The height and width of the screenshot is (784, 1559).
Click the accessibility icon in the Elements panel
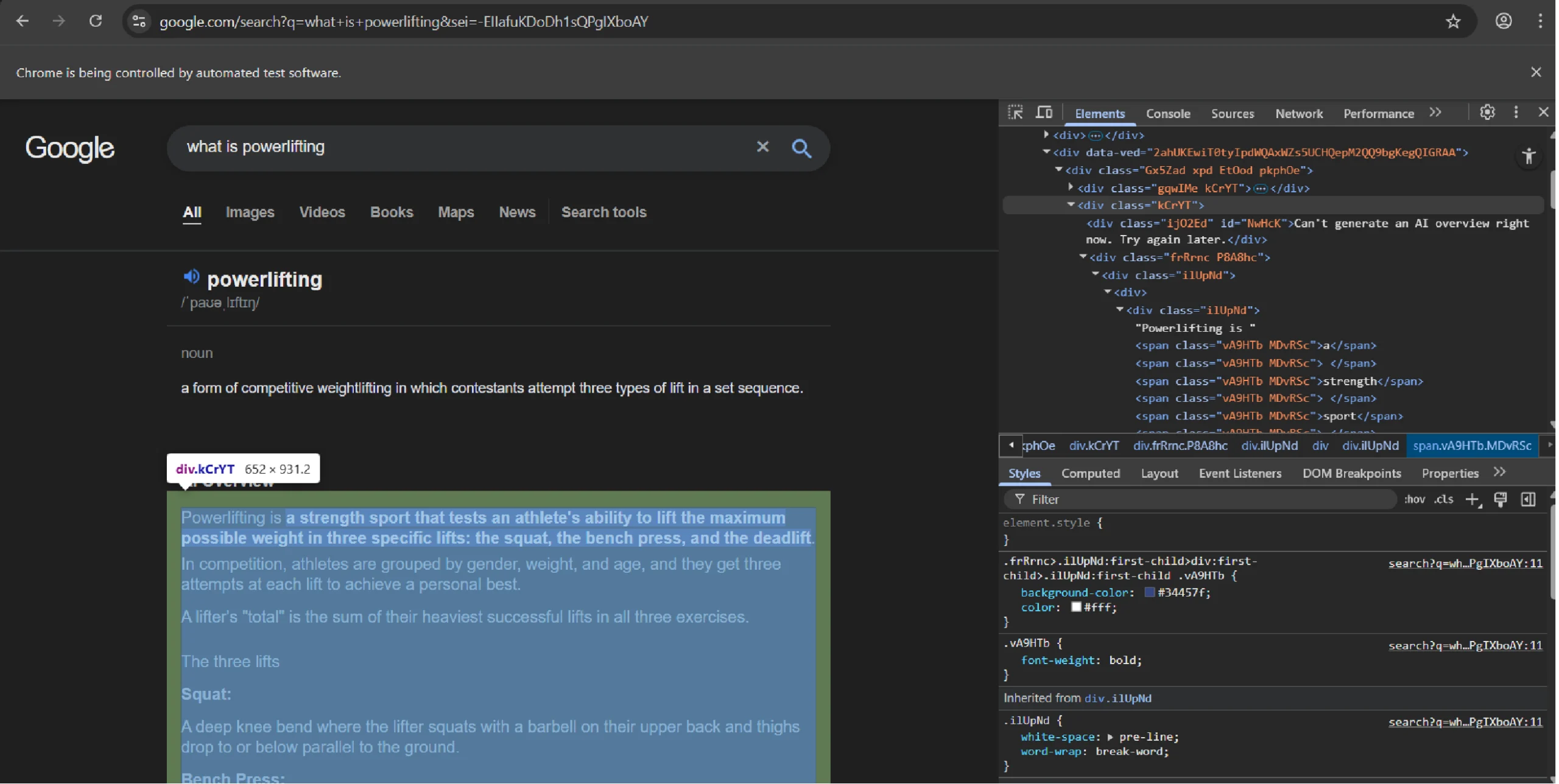1529,156
